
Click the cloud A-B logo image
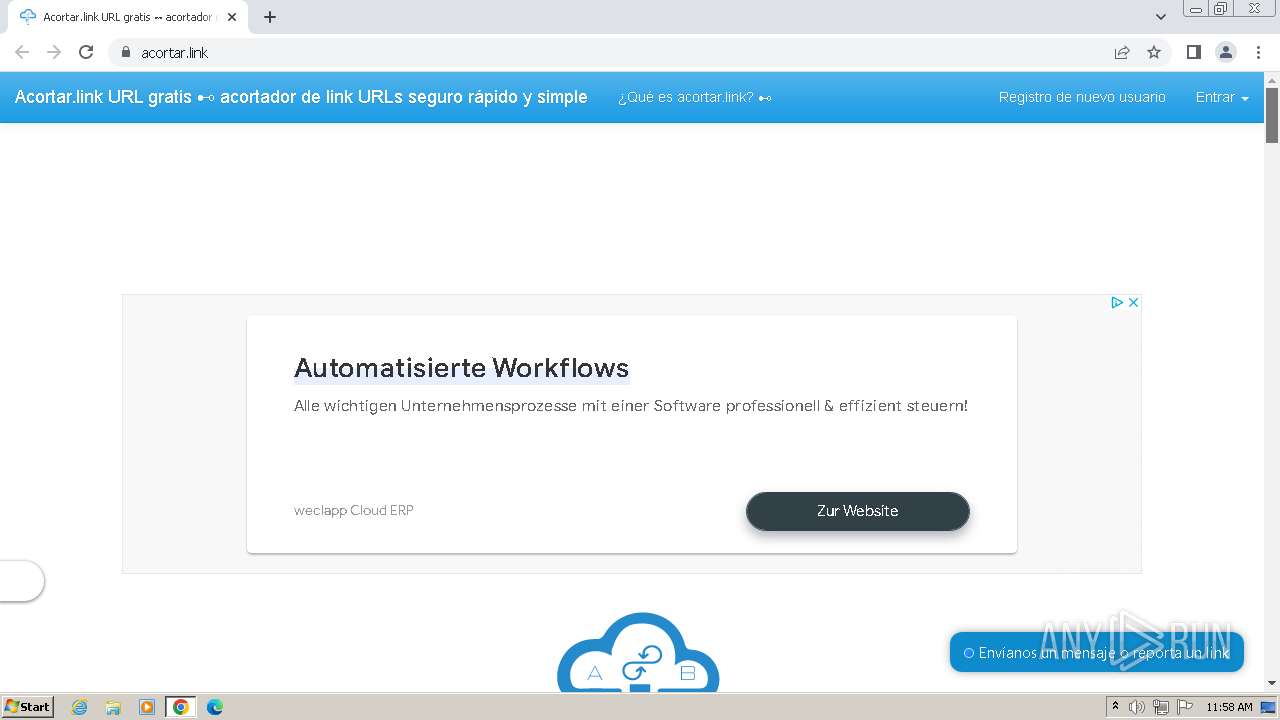(x=638, y=652)
